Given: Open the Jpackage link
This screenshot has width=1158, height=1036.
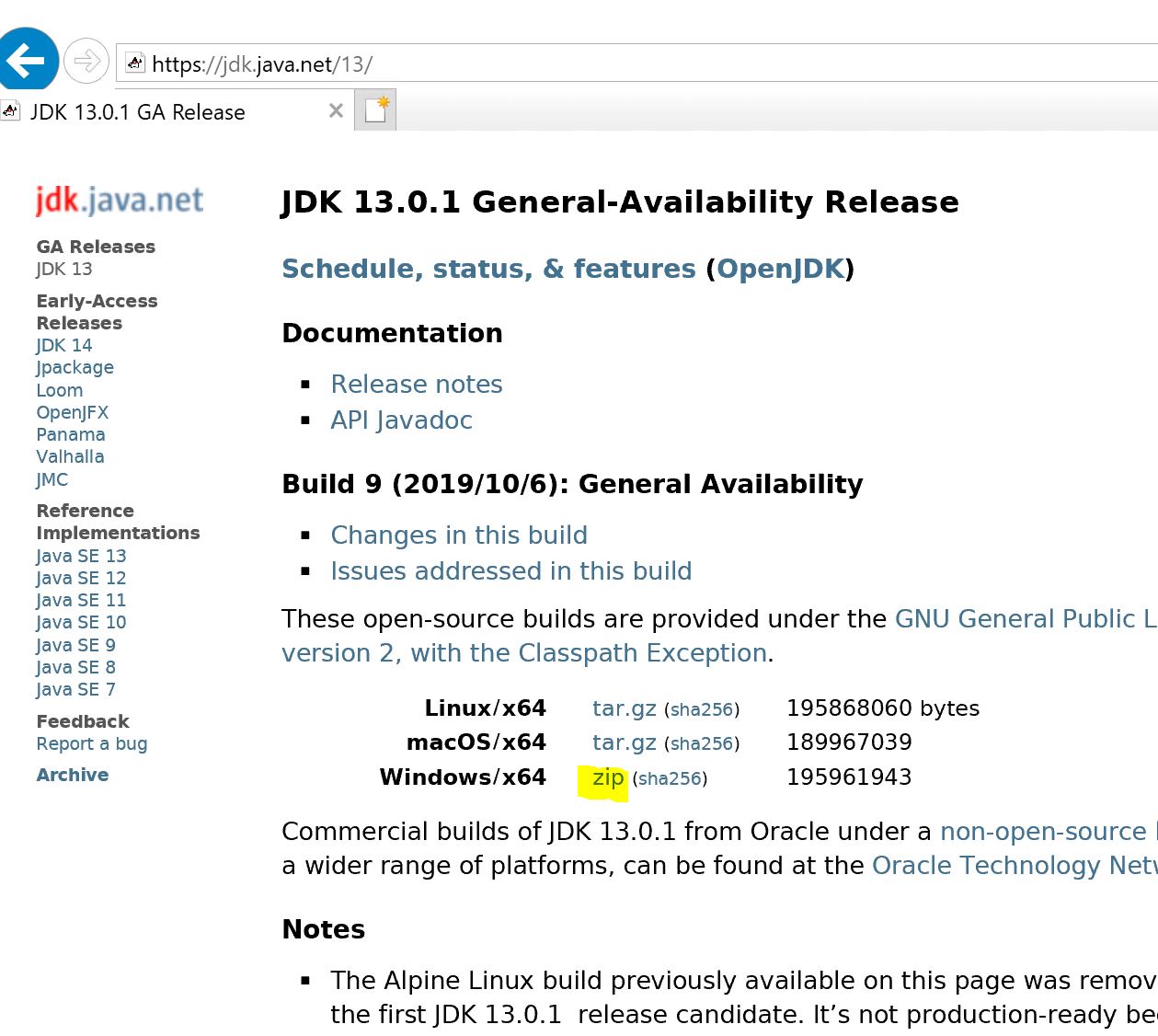Looking at the screenshot, I should coord(75,367).
